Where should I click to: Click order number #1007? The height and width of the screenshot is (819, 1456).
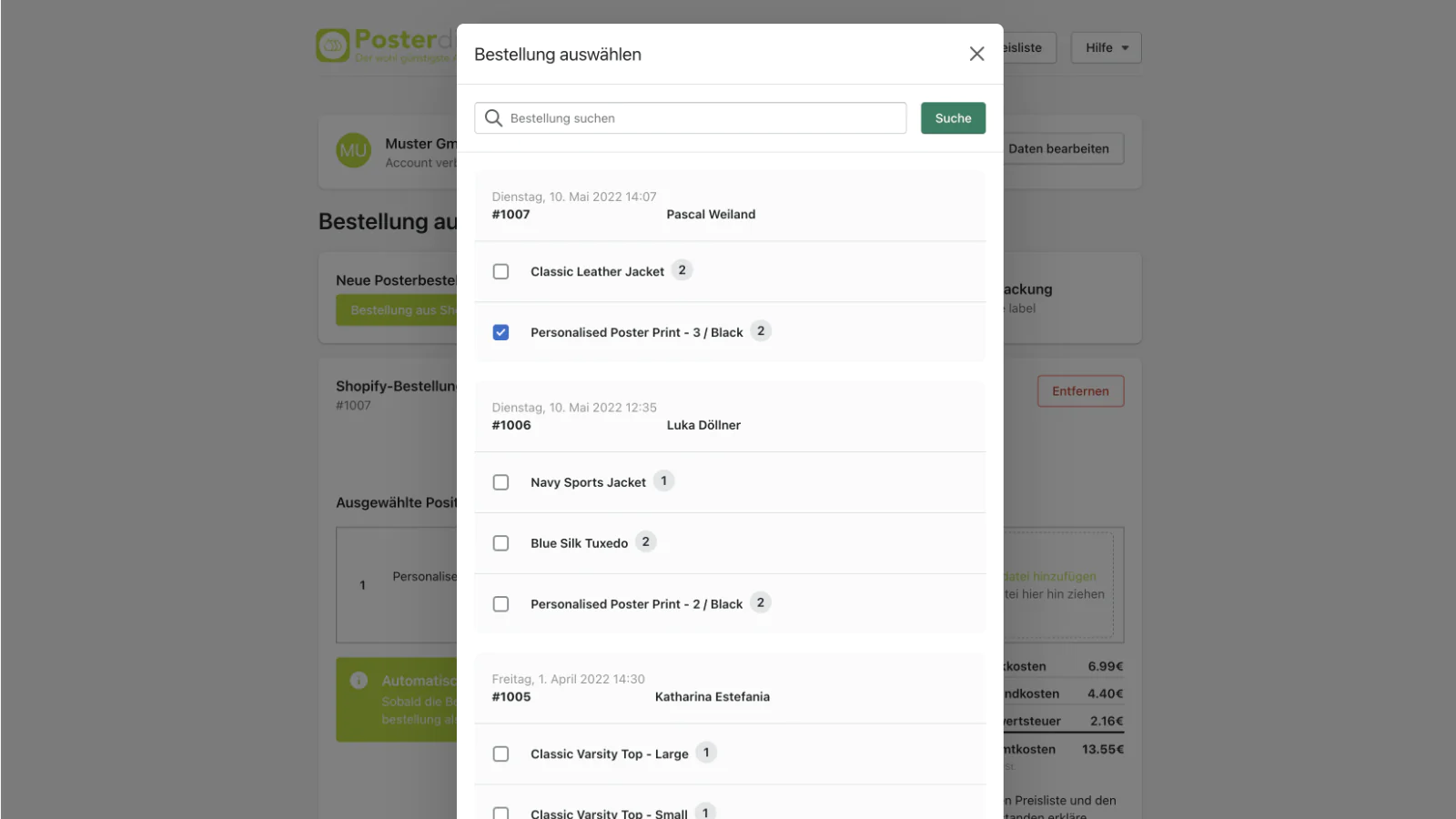pos(511,215)
